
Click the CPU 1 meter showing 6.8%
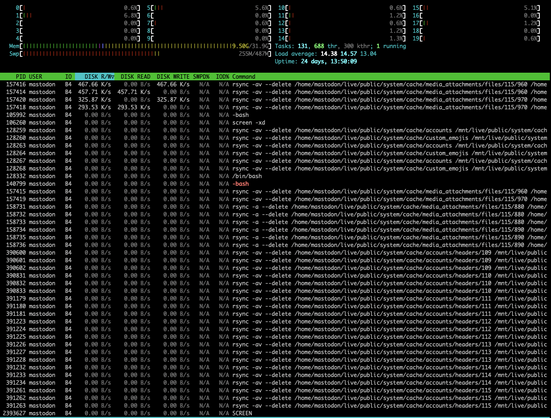coord(78,15)
